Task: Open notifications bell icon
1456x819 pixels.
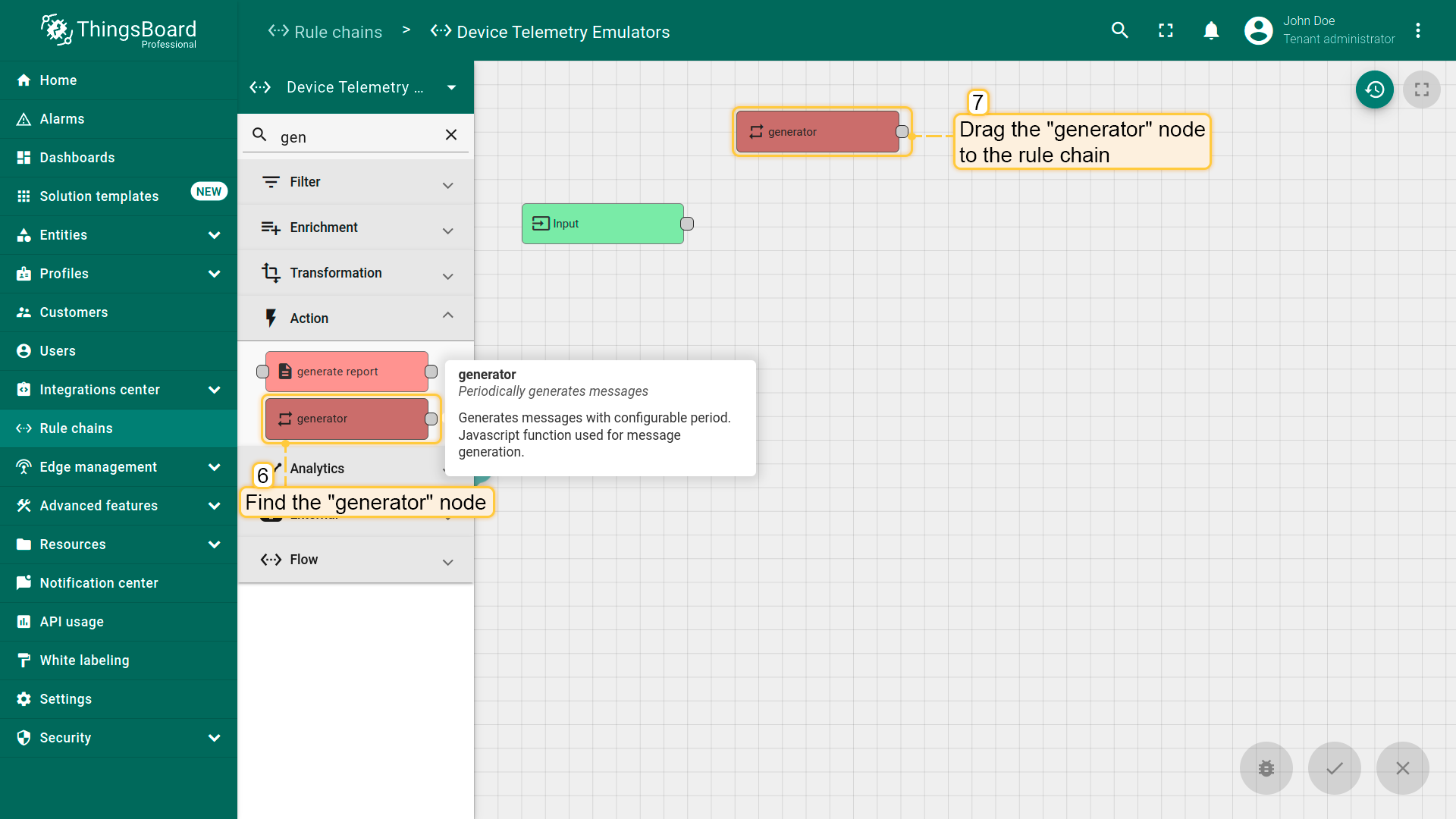Action: coord(1211,30)
